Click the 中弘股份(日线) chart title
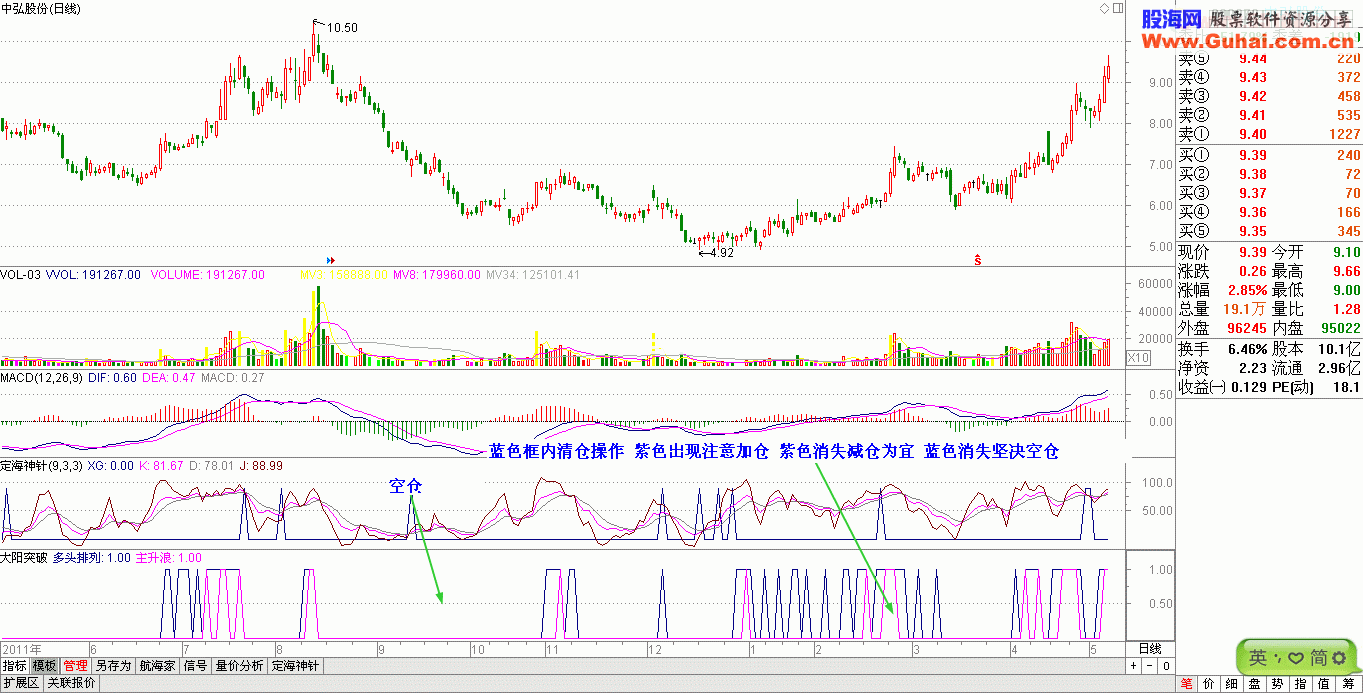The width and height of the screenshot is (1363, 693). 43,8
